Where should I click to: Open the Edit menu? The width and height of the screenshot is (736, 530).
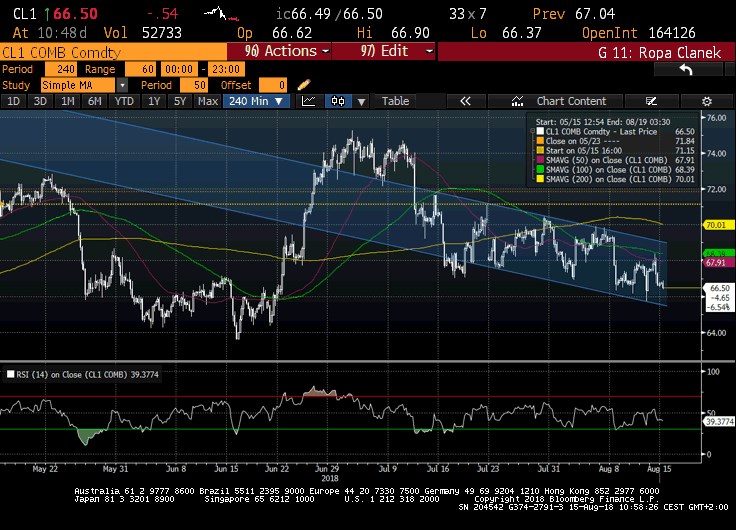(x=384, y=51)
